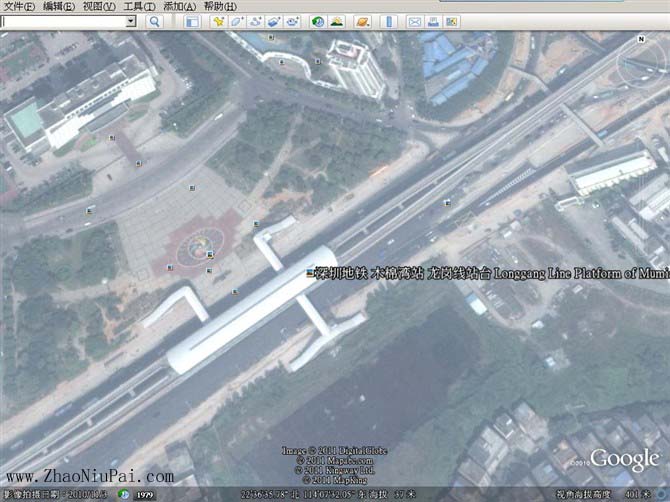670x502 pixels.
Task: Open the 视图(V) menu
Action: click(x=99, y=6)
